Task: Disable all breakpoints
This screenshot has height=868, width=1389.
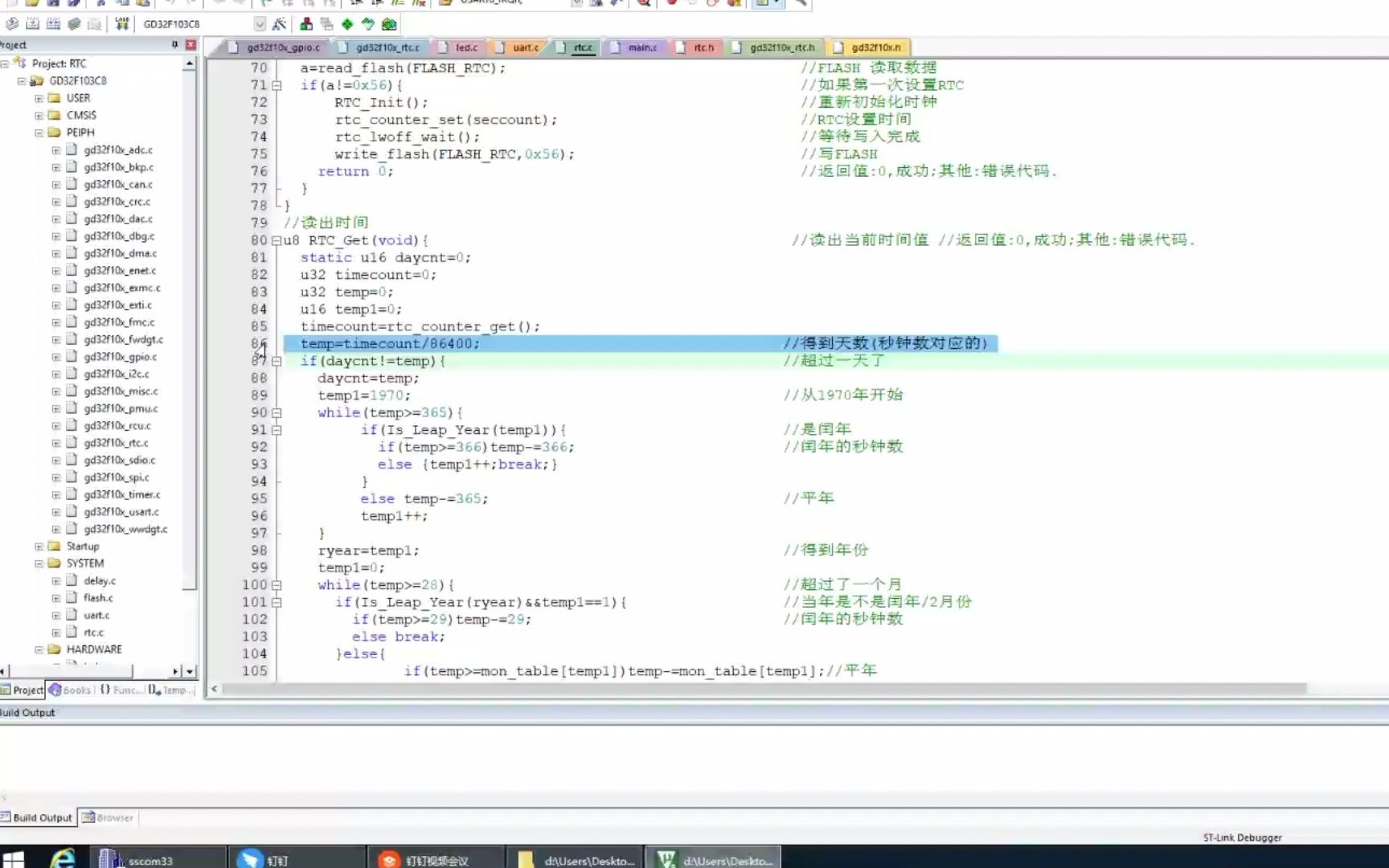Action: click(x=712, y=5)
